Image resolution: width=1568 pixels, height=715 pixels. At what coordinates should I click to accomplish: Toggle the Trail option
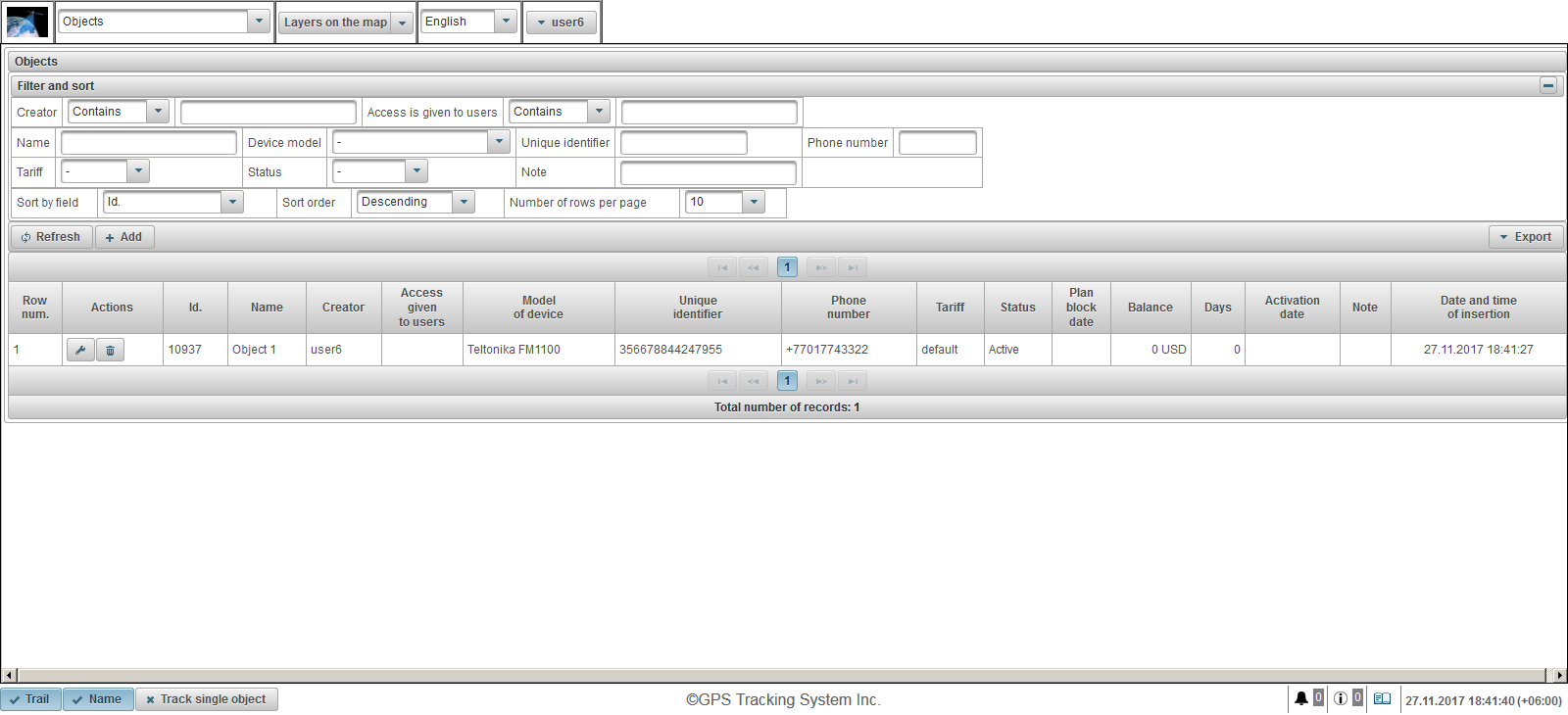[30, 699]
